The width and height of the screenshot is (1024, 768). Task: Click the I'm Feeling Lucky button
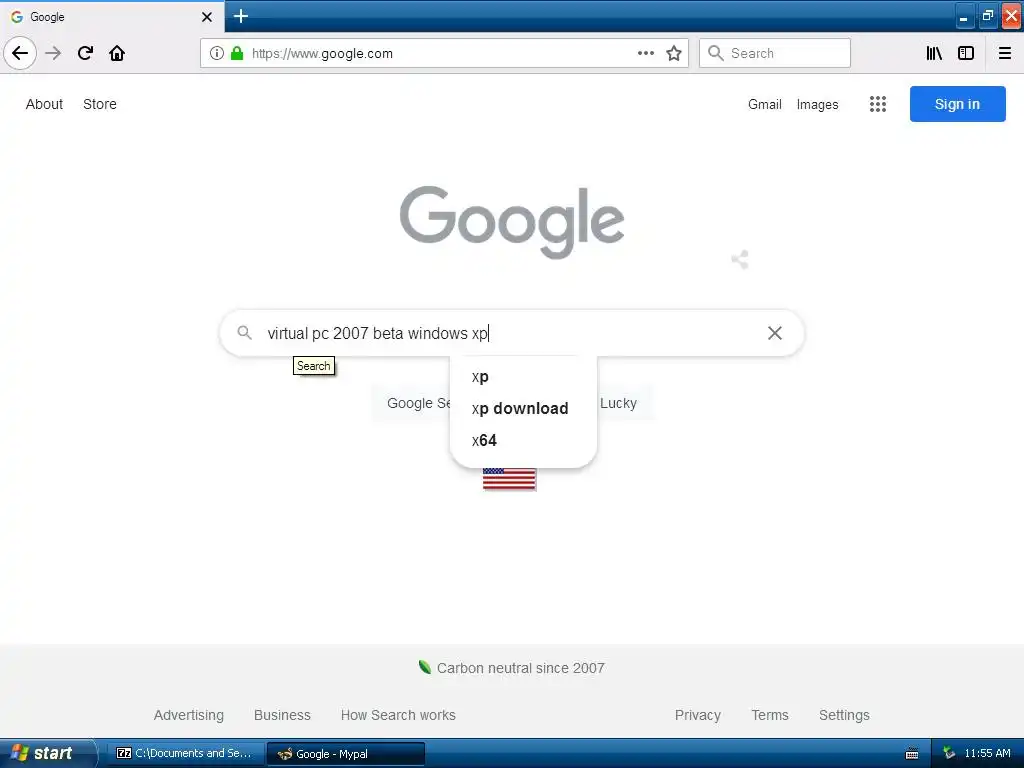[x=624, y=403]
